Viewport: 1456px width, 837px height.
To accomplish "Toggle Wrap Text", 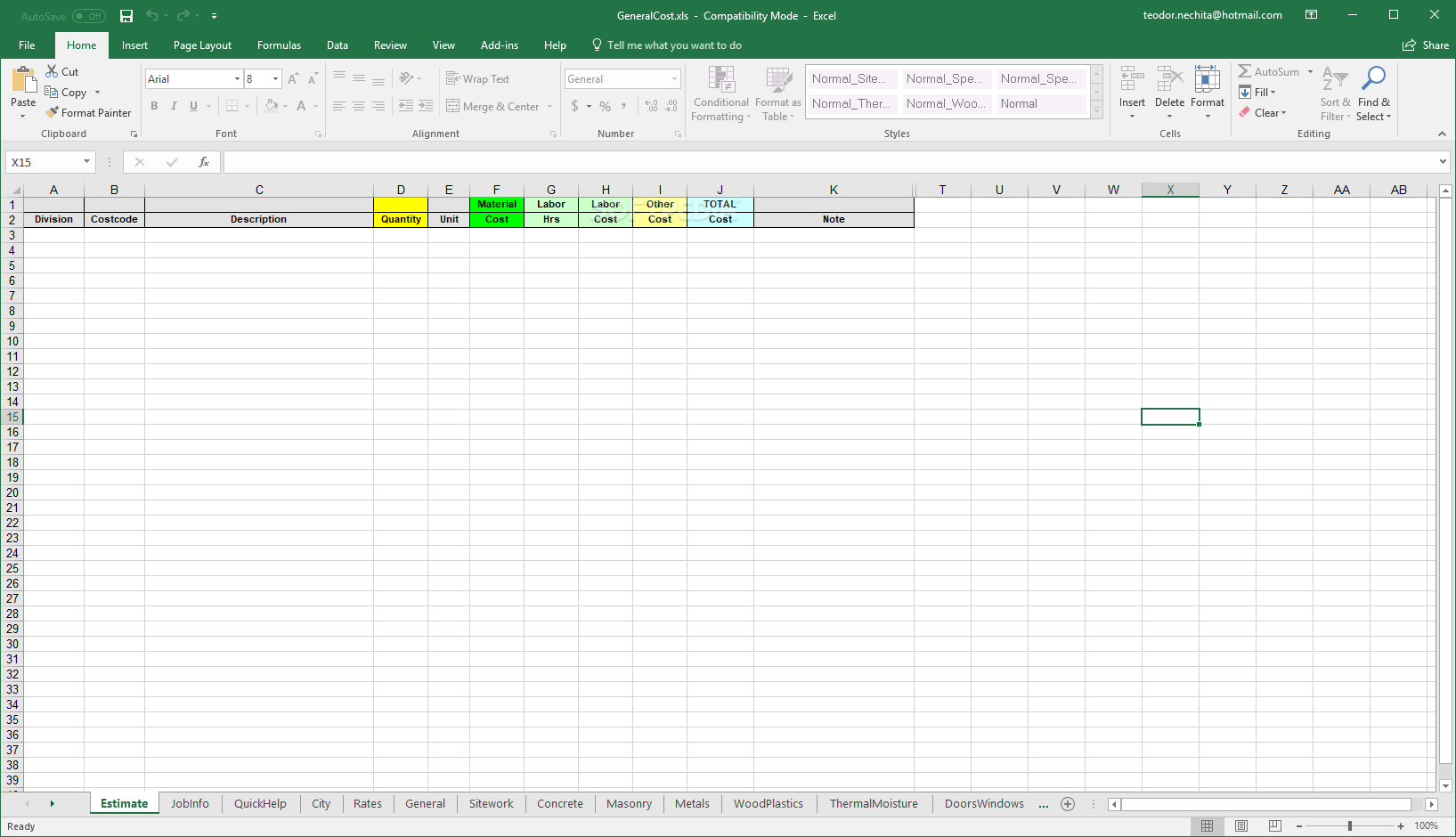I will click(x=477, y=79).
